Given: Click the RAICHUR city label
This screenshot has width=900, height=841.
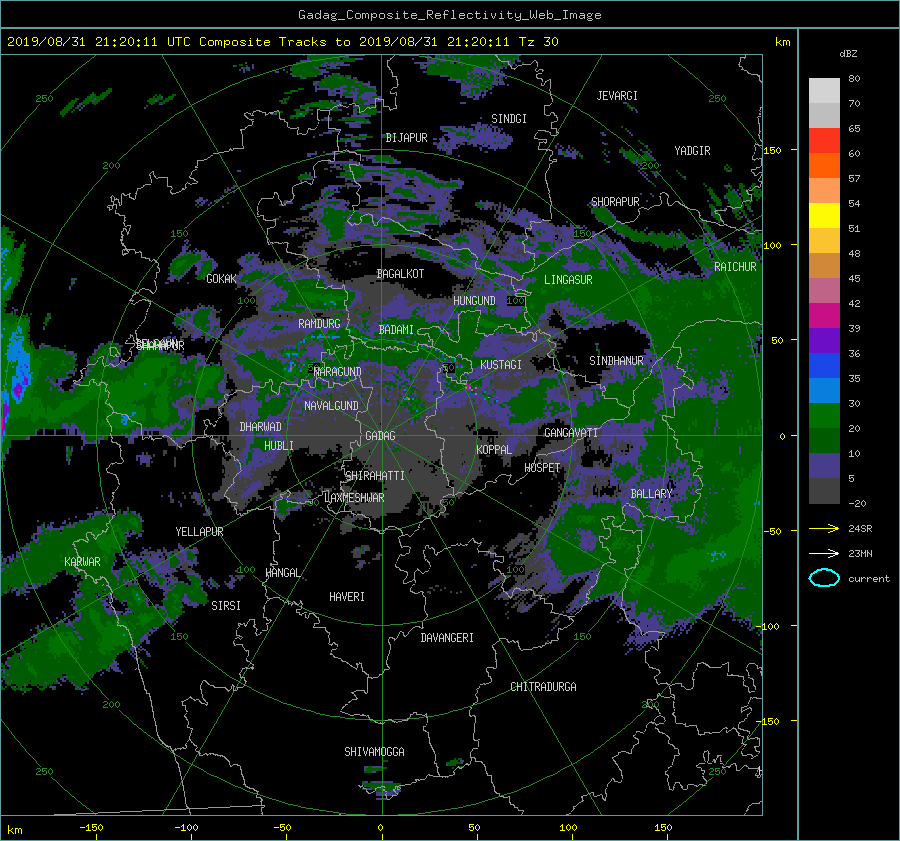Looking at the screenshot, I should click(x=735, y=267).
